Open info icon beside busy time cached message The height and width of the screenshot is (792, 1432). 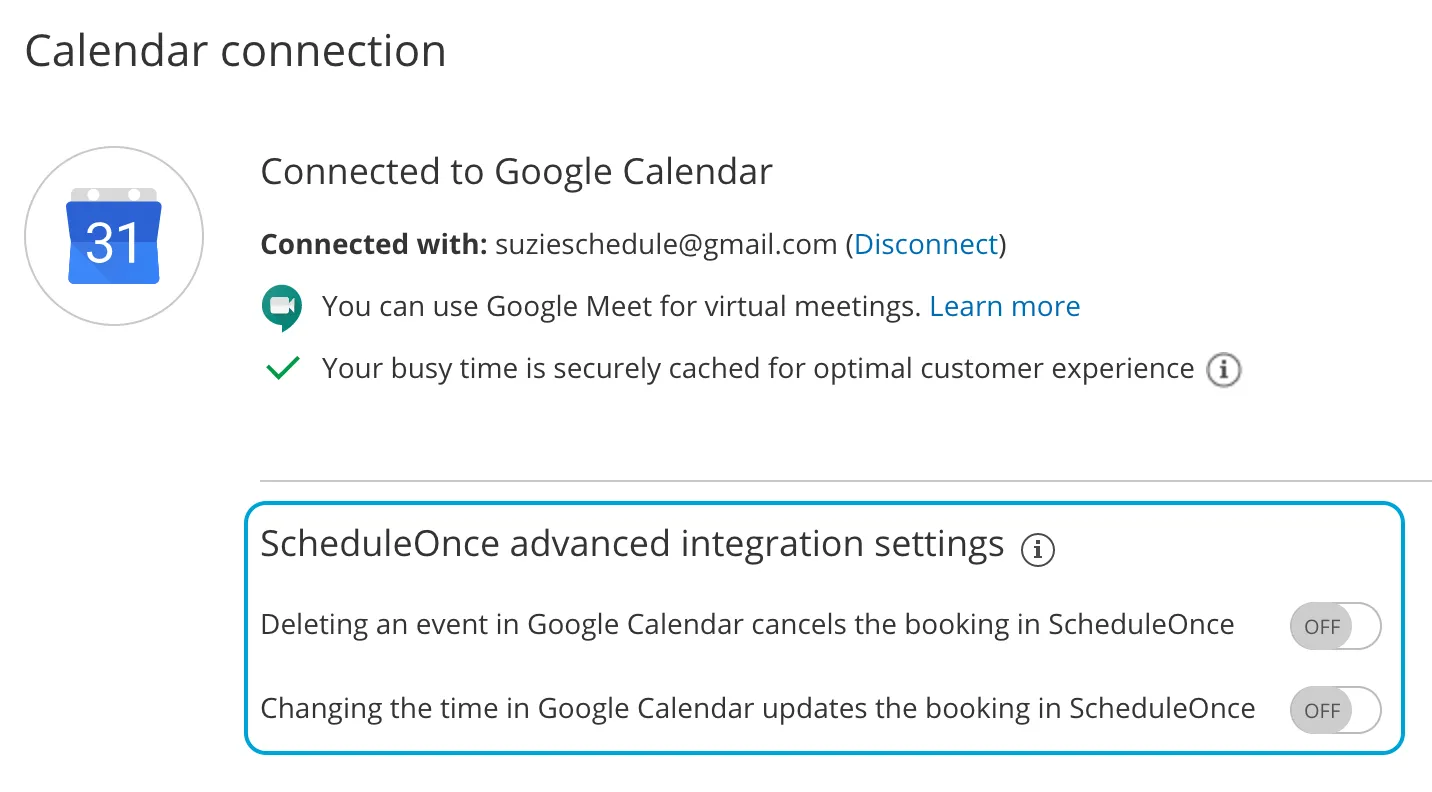click(1223, 370)
